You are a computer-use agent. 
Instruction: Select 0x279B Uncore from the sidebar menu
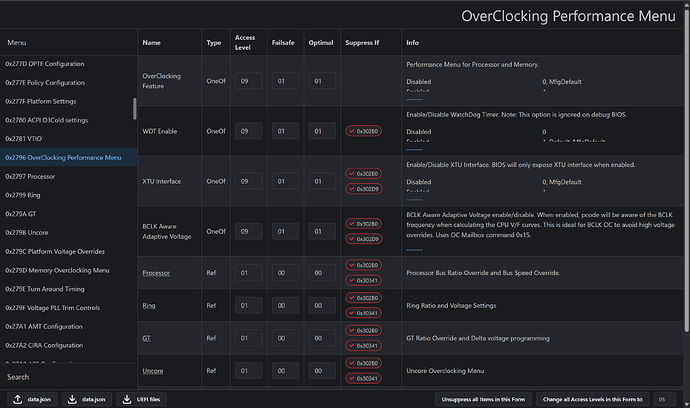click(x=32, y=231)
